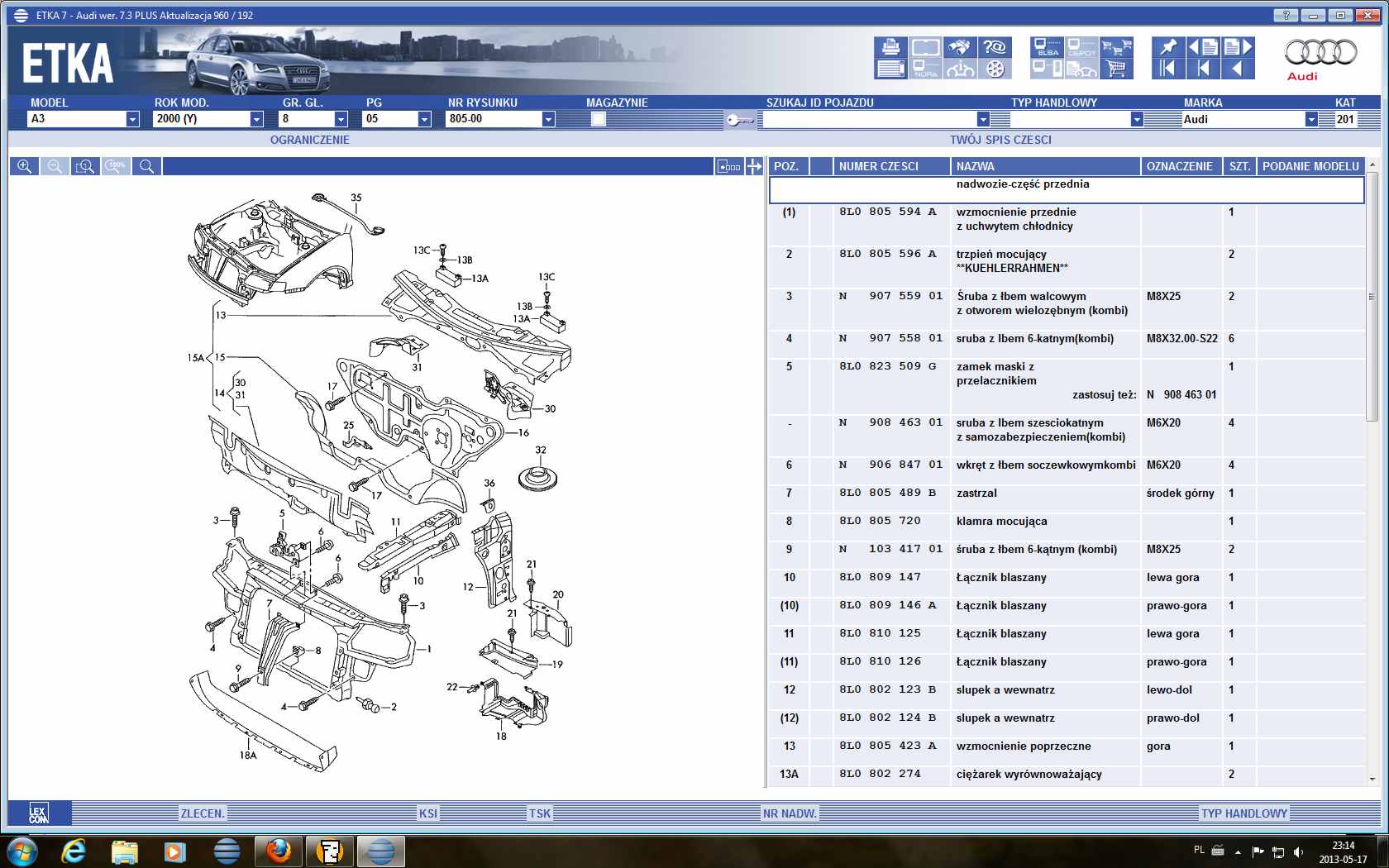The height and width of the screenshot is (868, 1389).
Task: Click the plain back arrow icon
Action: 1238,69
